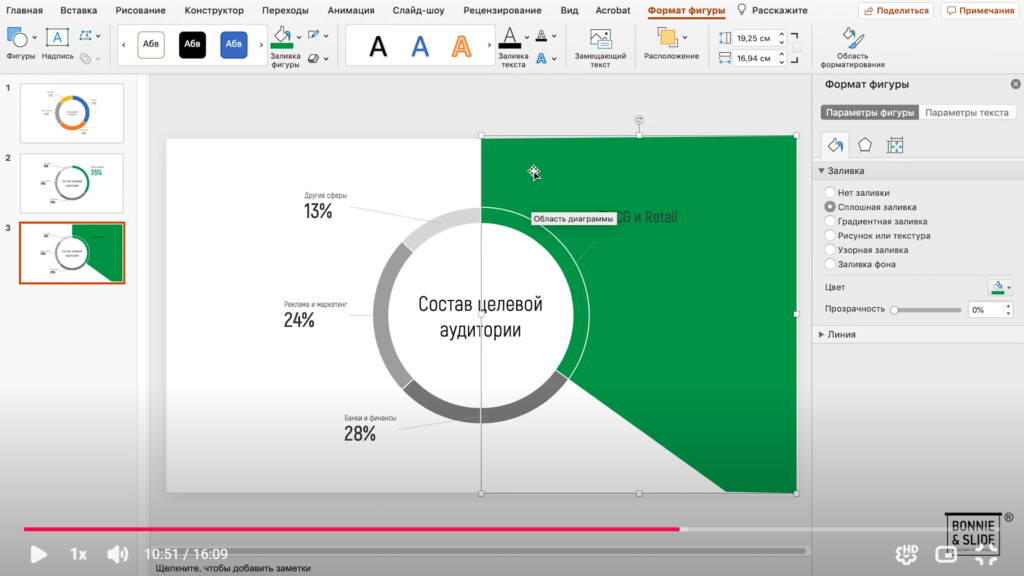Select the Рисунок или текстура radio button

point(829,236)
